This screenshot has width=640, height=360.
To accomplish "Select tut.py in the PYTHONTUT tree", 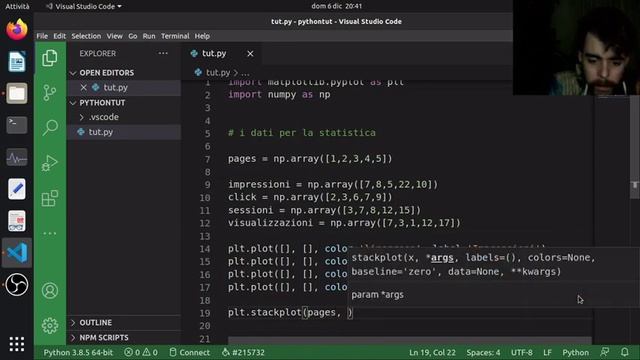I will point(124,132).
